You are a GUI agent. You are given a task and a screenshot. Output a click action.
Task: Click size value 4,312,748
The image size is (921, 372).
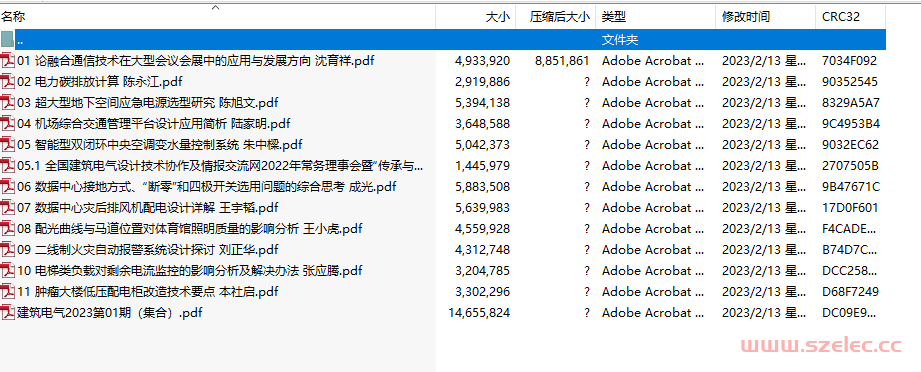click(482, 250)
